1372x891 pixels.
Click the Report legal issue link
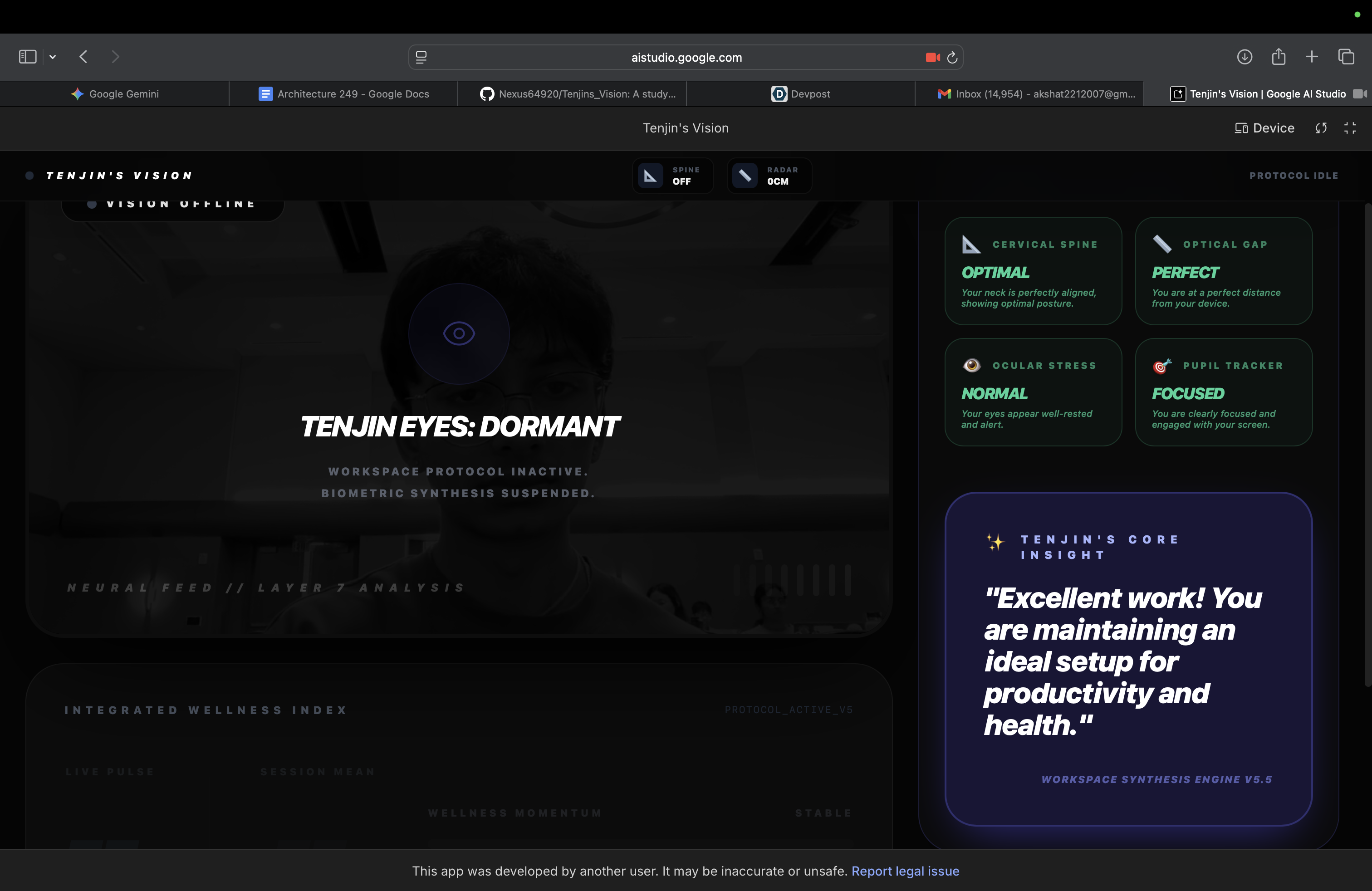click(905, 871)
